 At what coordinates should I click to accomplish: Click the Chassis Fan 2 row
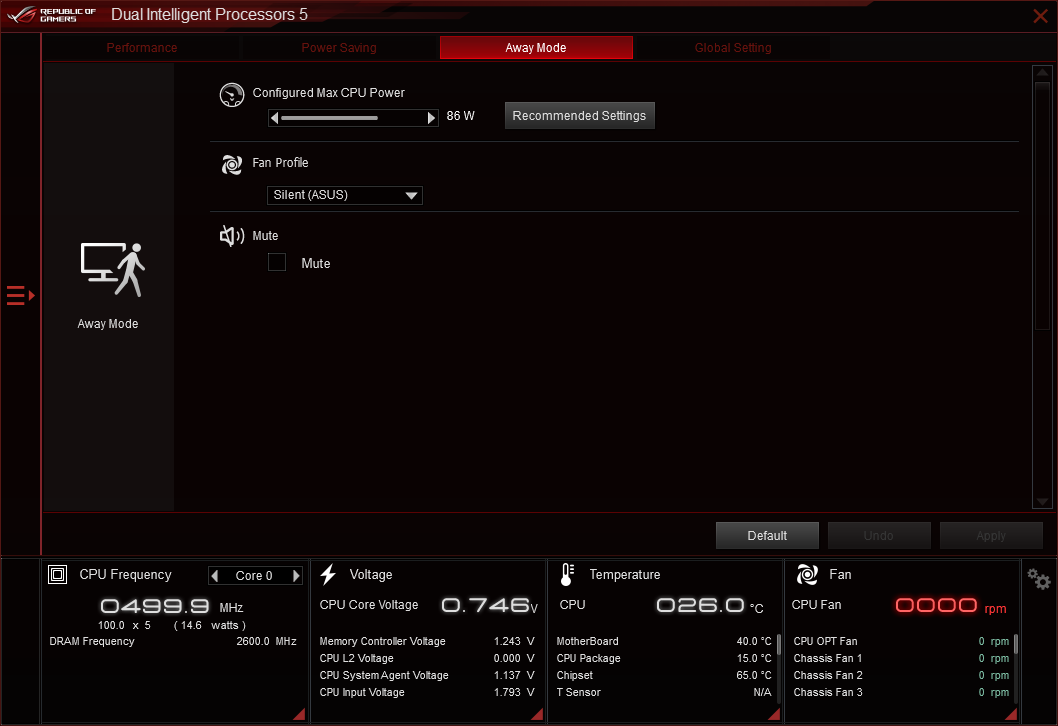point(901,675)
